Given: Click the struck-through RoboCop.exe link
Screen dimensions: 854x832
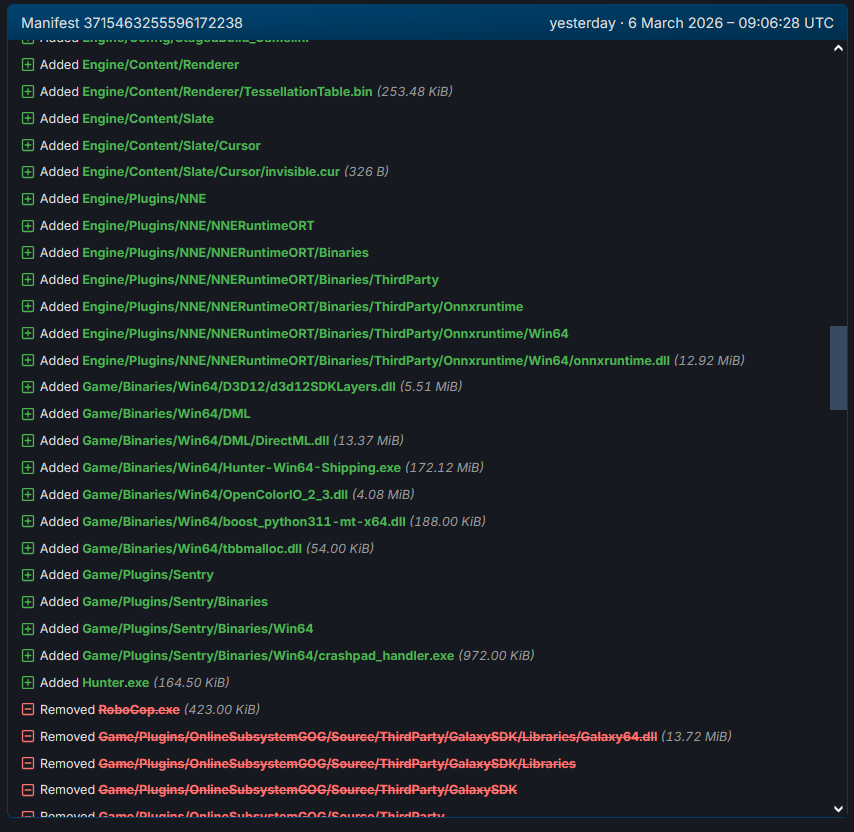Looking at the screenshot, I should [139, 710].
